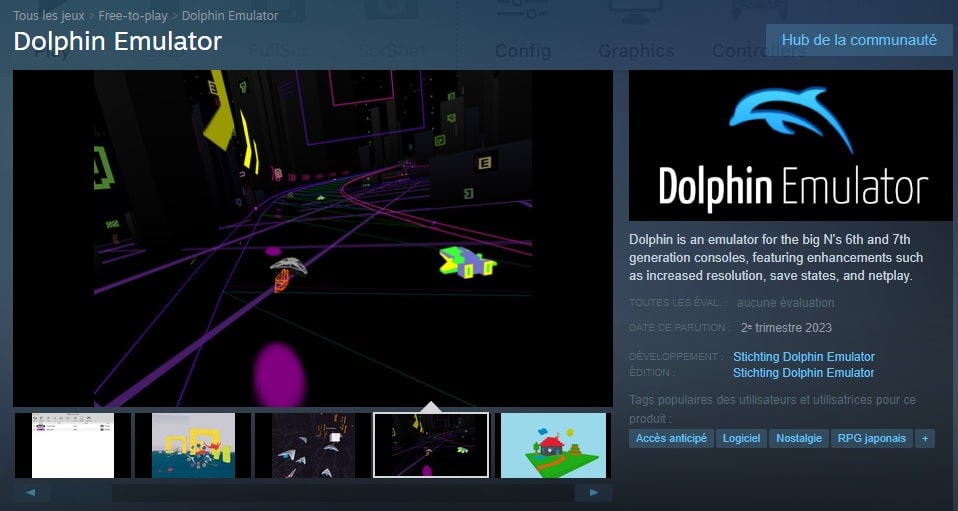Click the main neon track screenshot

[313, 238]
